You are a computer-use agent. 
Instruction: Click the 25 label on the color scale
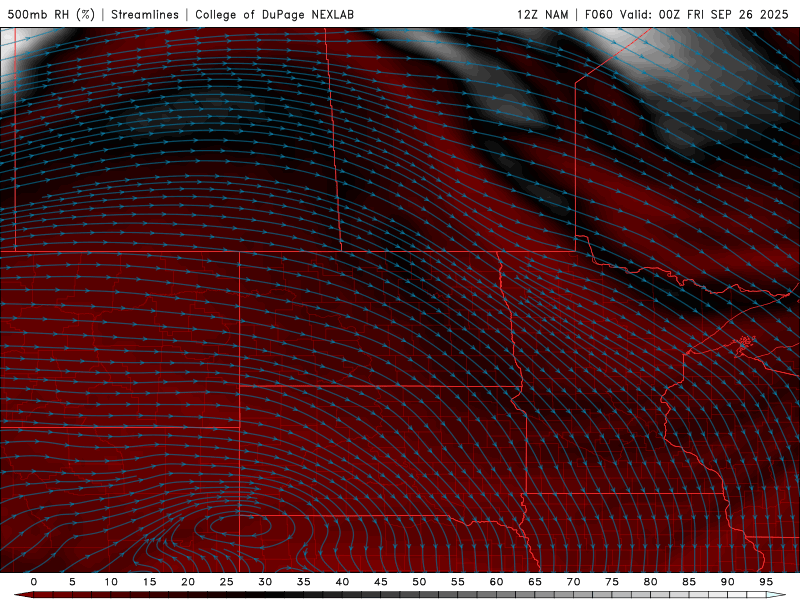click(x=227, y=582)
